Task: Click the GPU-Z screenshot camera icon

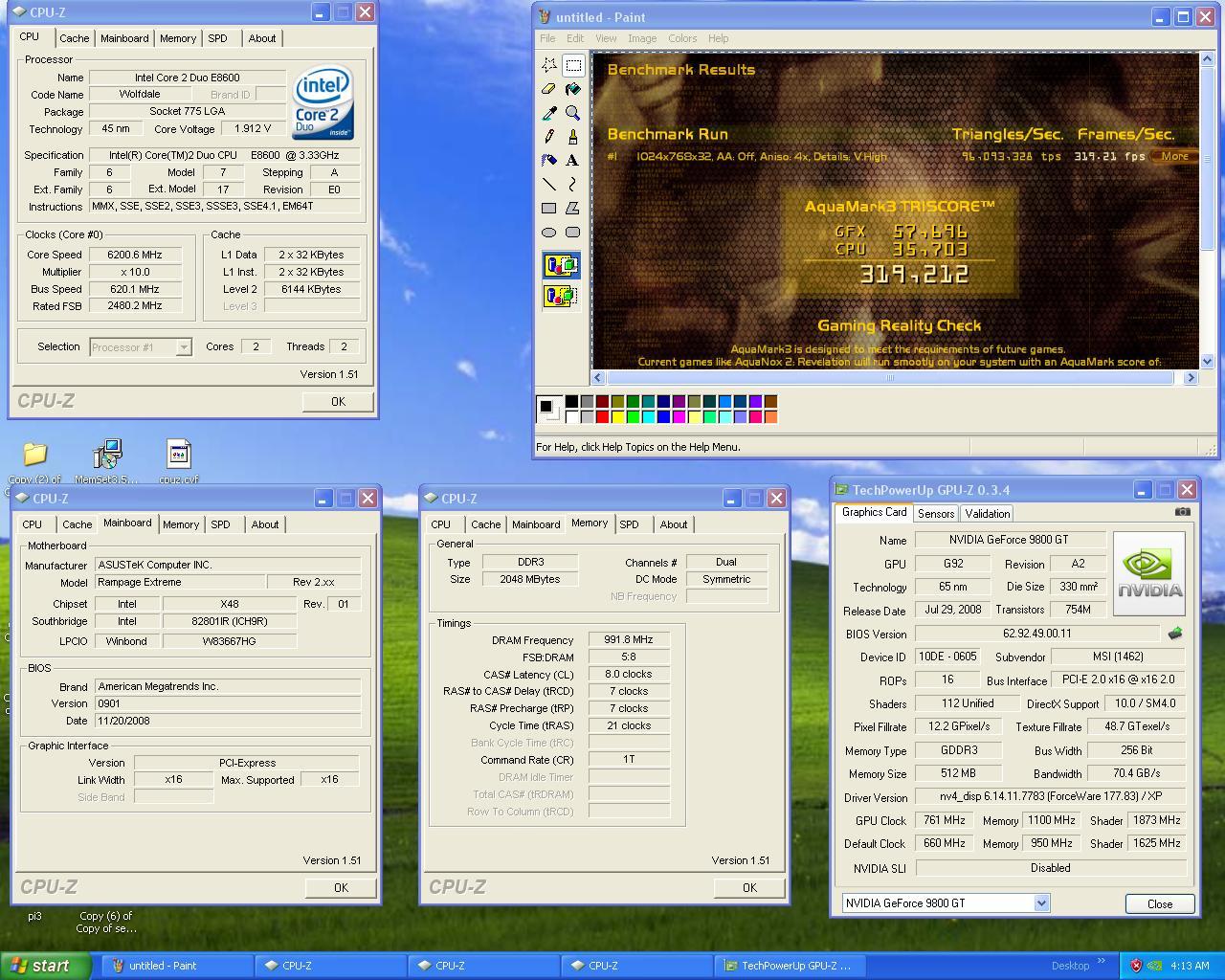Action: coord(1183,512)
